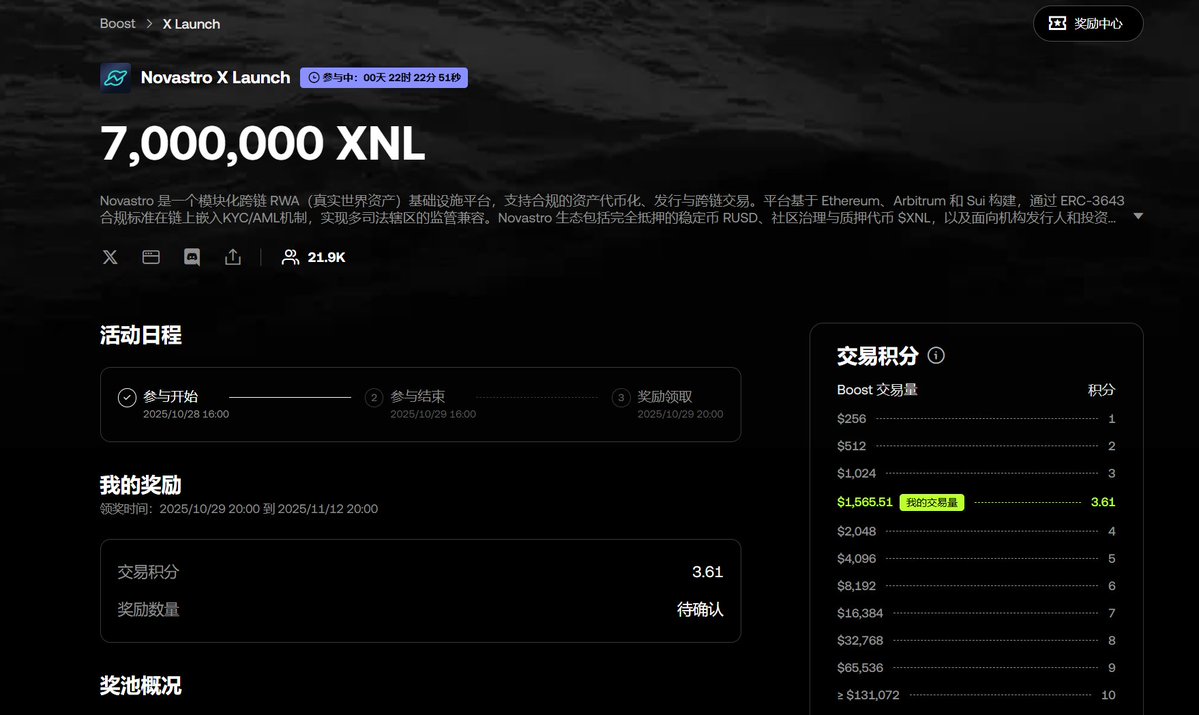Viewport: 1199px width, 715px height.
Task: Open the X (Twitter) social icon
Action: 110,257
